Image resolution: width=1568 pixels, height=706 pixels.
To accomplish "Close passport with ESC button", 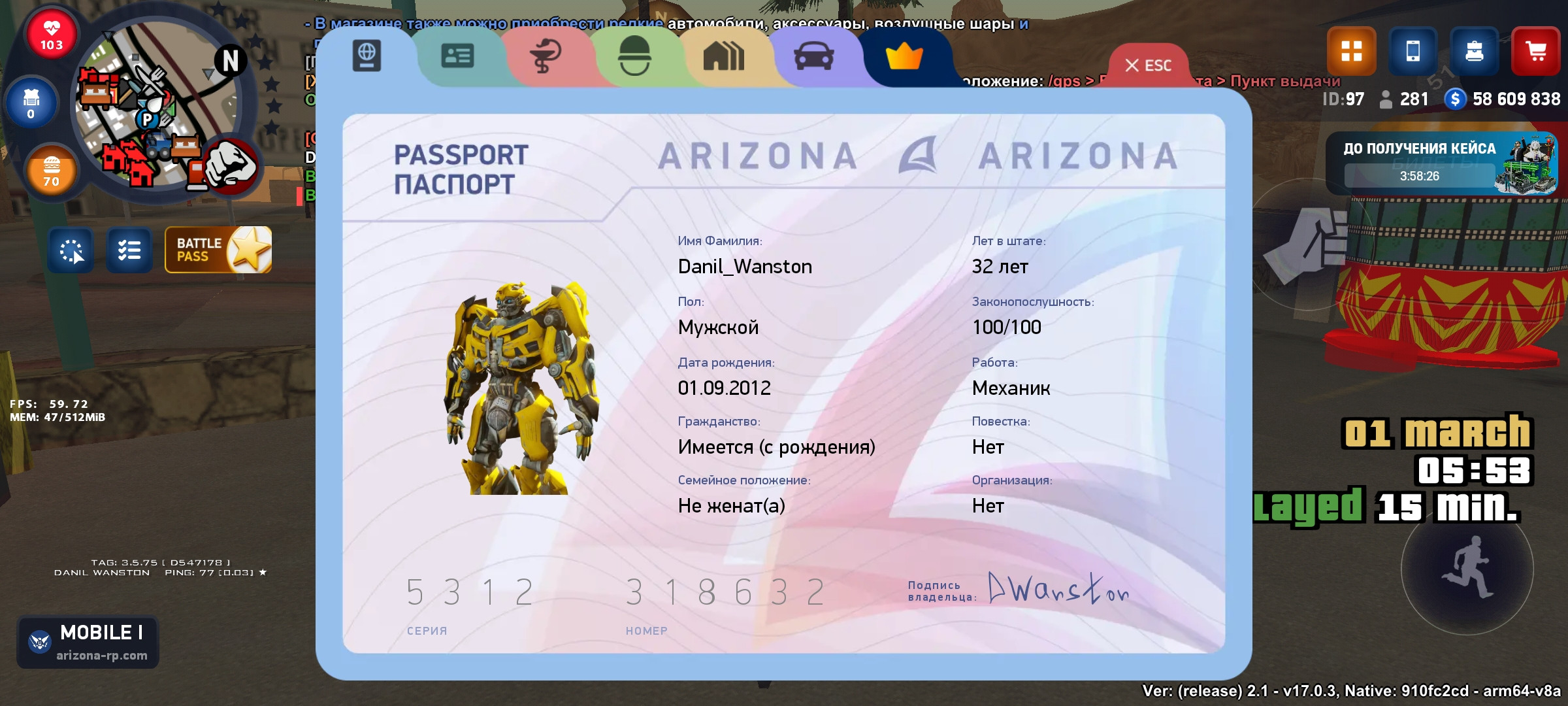I will pos(1148,65).
